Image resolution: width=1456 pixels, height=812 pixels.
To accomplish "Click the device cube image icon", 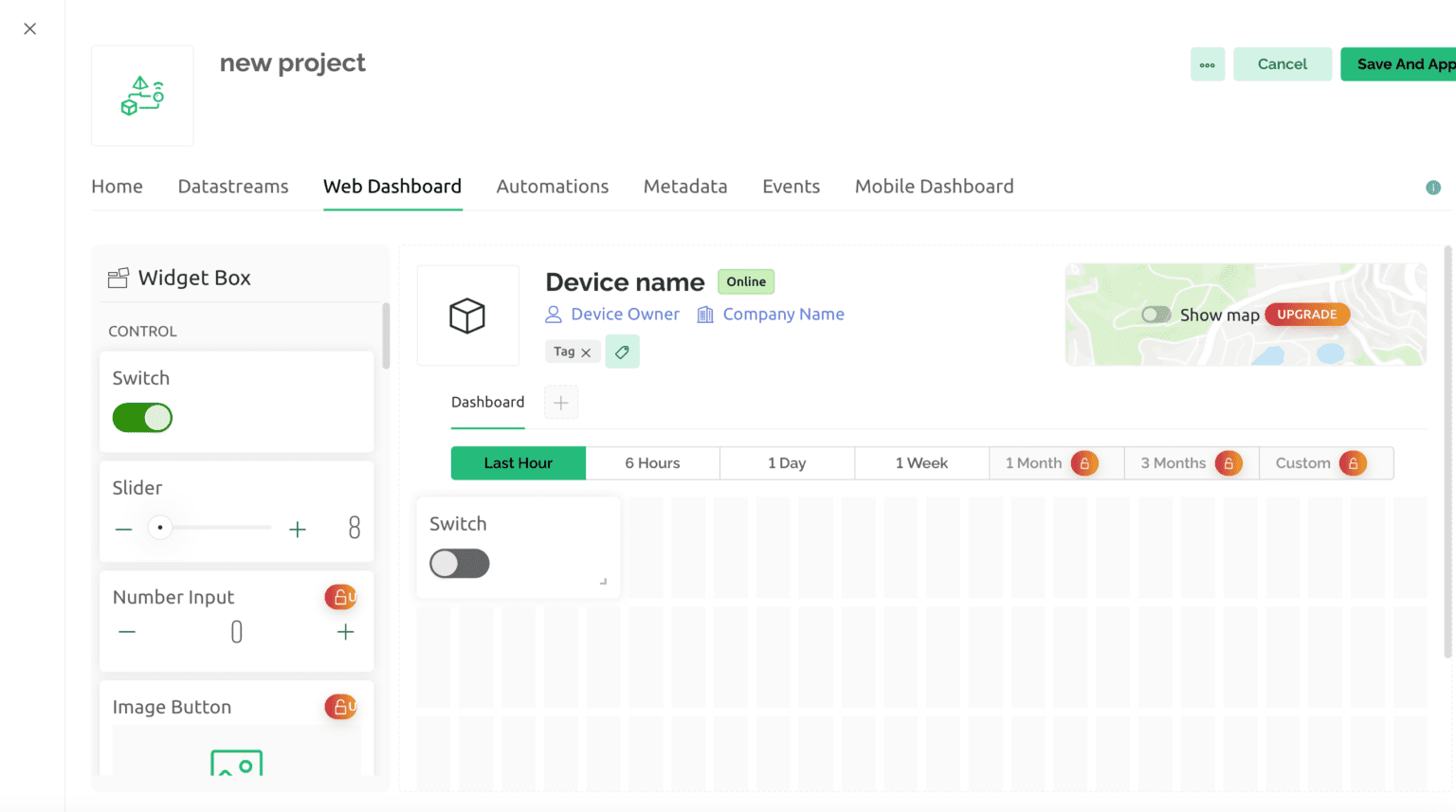I will click(467, 316).
